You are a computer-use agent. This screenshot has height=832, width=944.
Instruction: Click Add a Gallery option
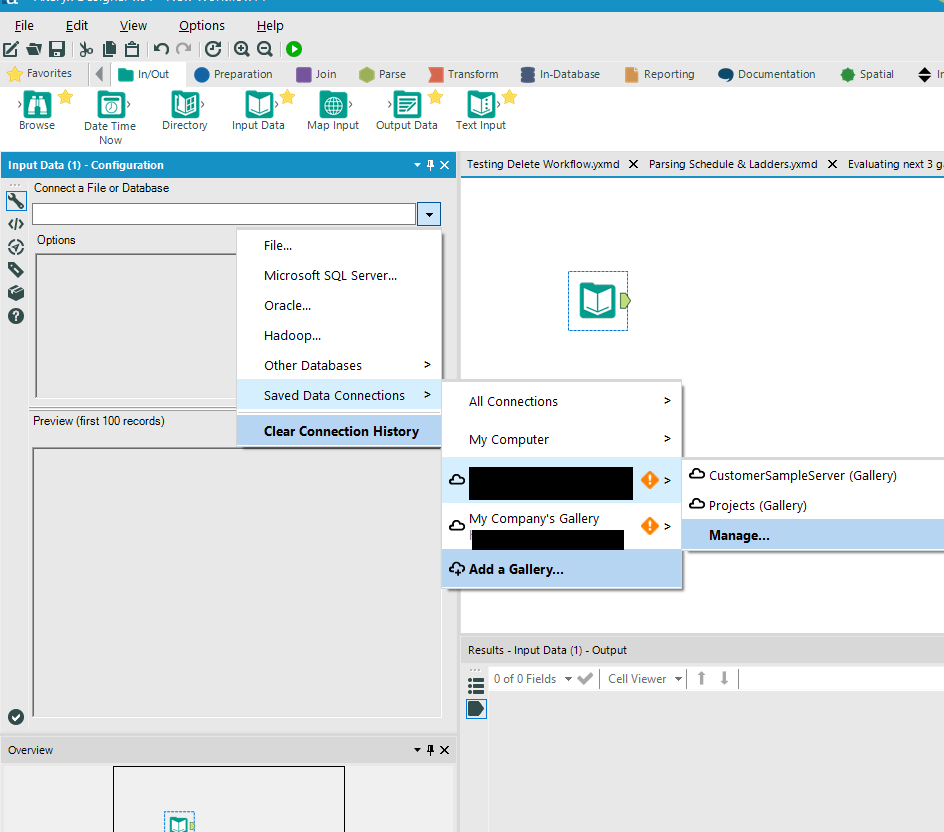[516, 569]
